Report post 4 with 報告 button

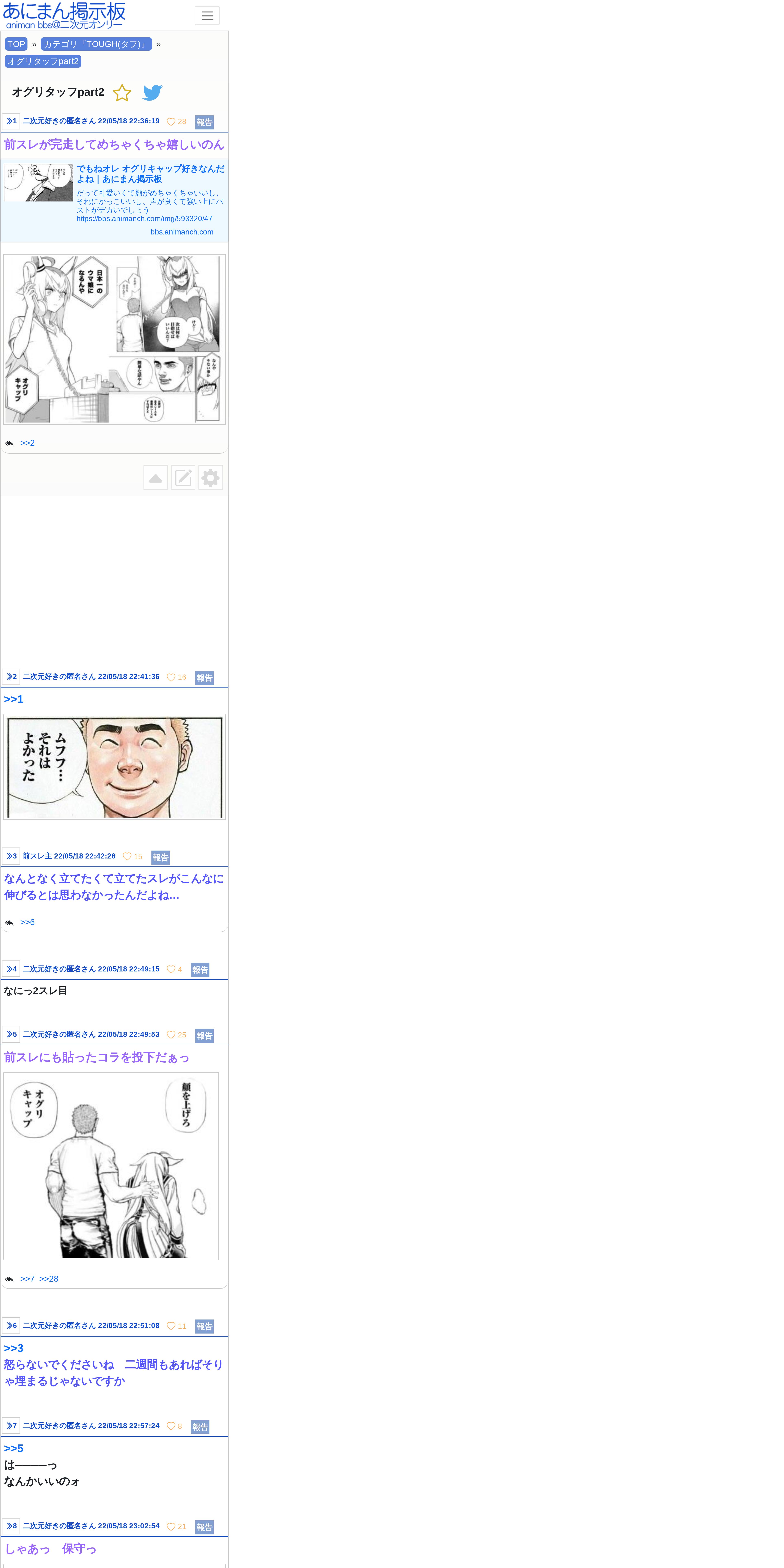coord(200,970)
